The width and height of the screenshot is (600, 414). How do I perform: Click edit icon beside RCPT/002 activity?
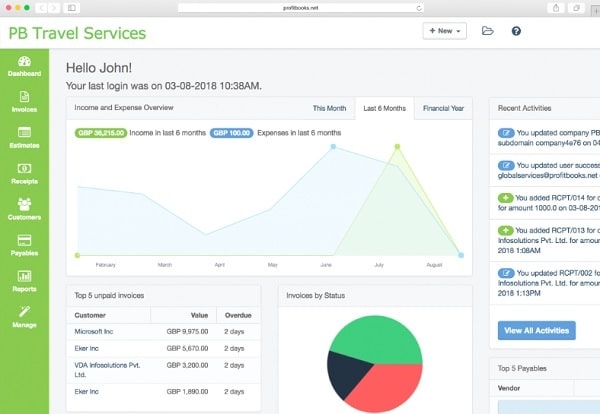(x=506, y=273)
